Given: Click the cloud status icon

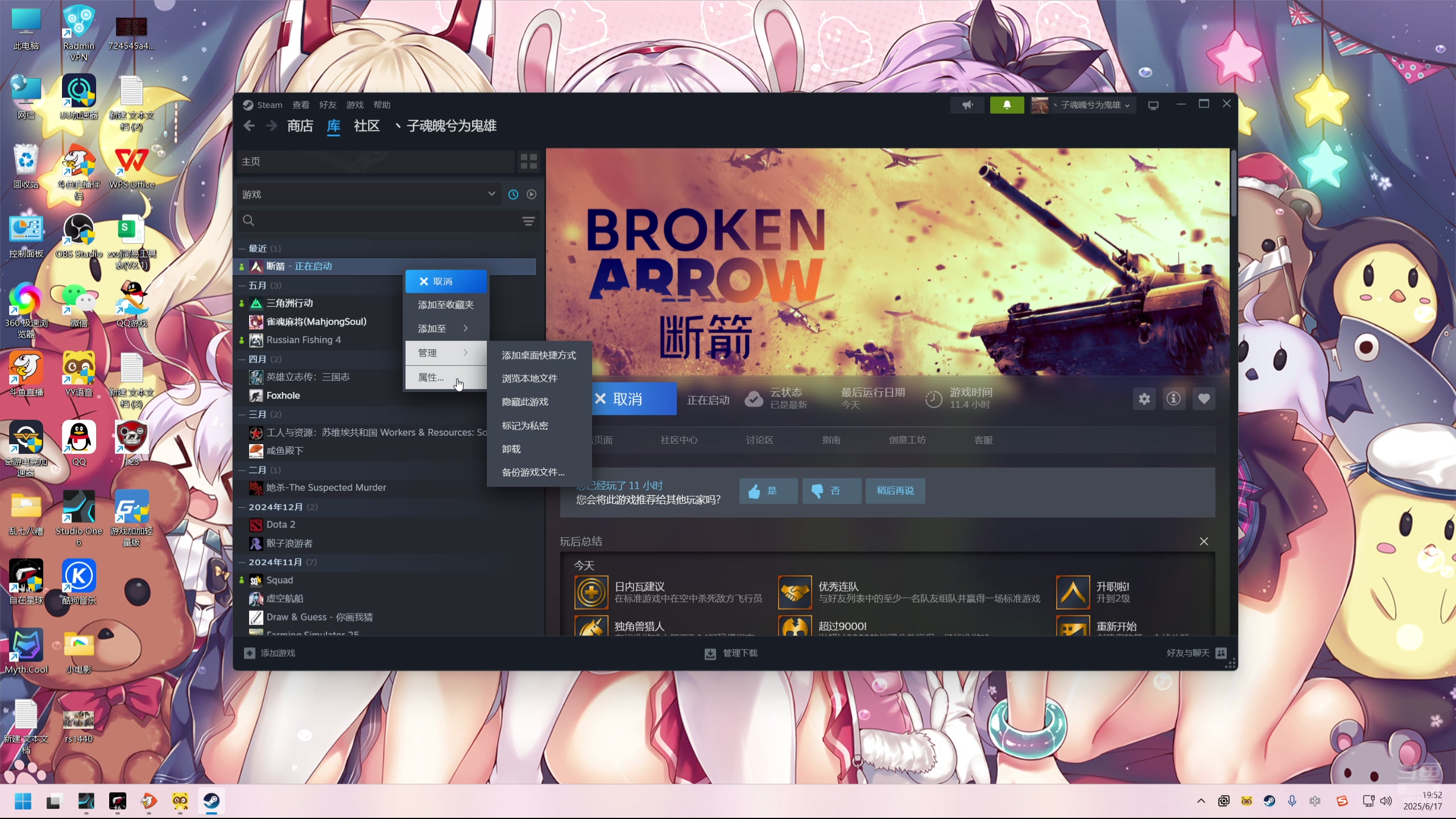Looking at the screenshot, I should click(754, 399).
